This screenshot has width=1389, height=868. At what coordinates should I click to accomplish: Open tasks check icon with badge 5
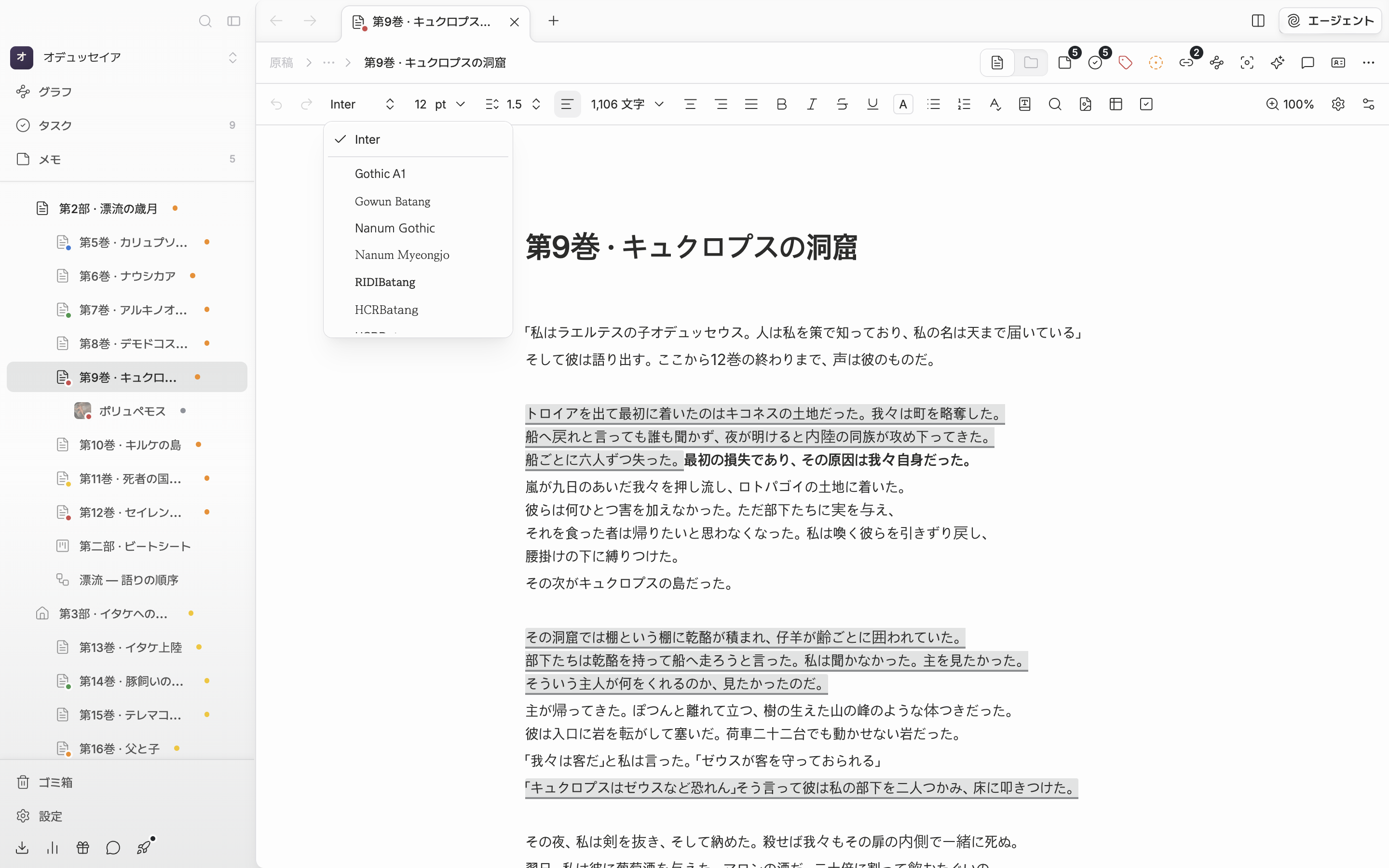1096,63
